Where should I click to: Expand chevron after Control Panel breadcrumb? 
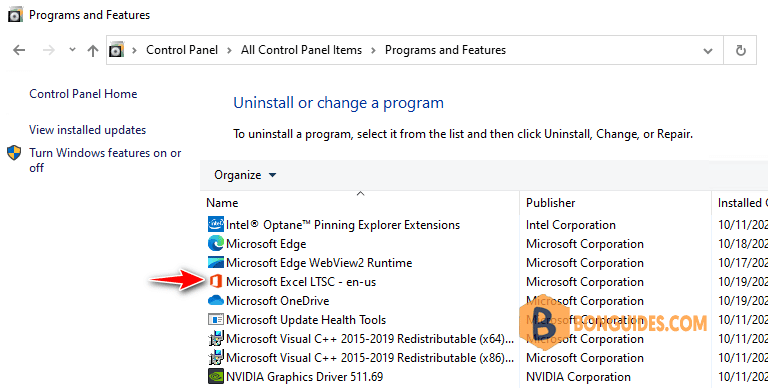pyautogui.click(x=229, y=50)
